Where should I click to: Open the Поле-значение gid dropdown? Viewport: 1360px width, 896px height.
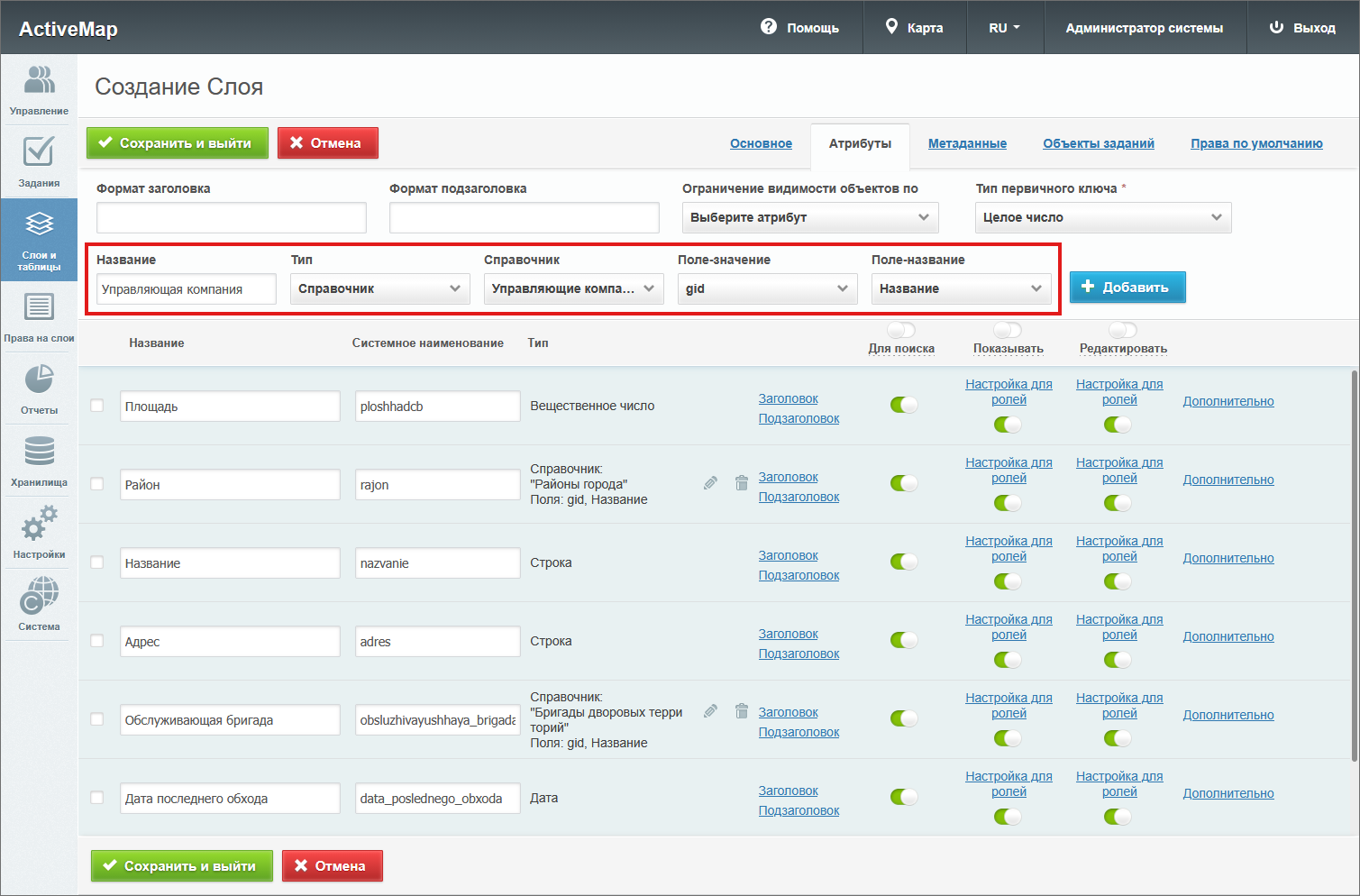[x=767, y=288]
